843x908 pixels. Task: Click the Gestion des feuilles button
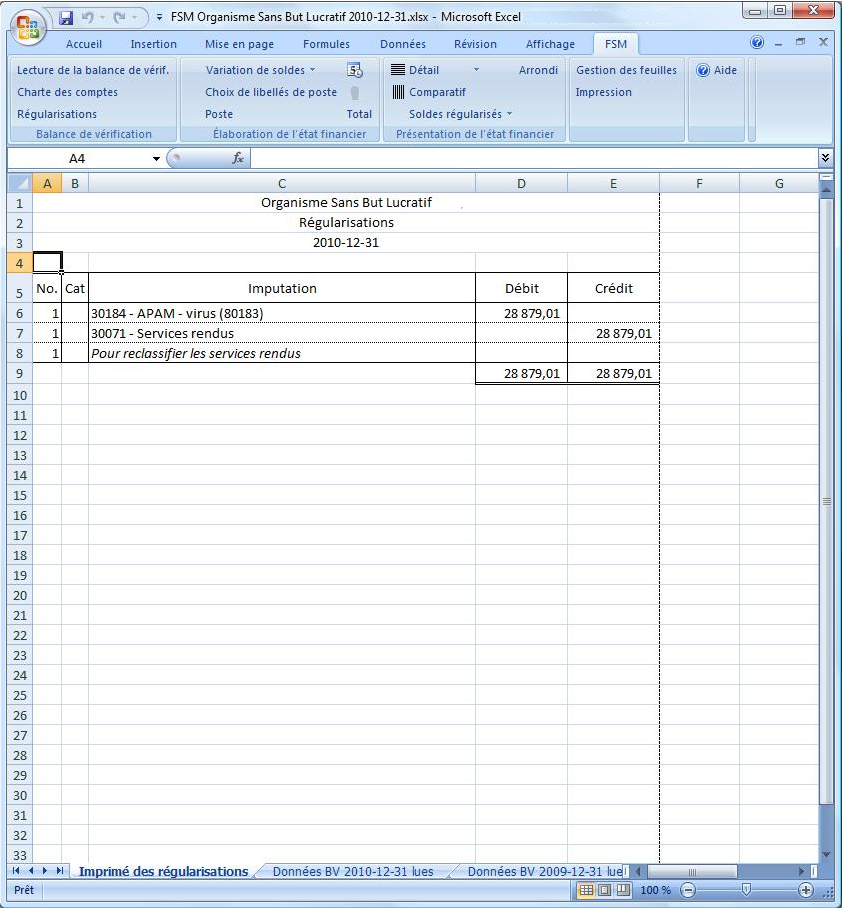pos(626,70)
